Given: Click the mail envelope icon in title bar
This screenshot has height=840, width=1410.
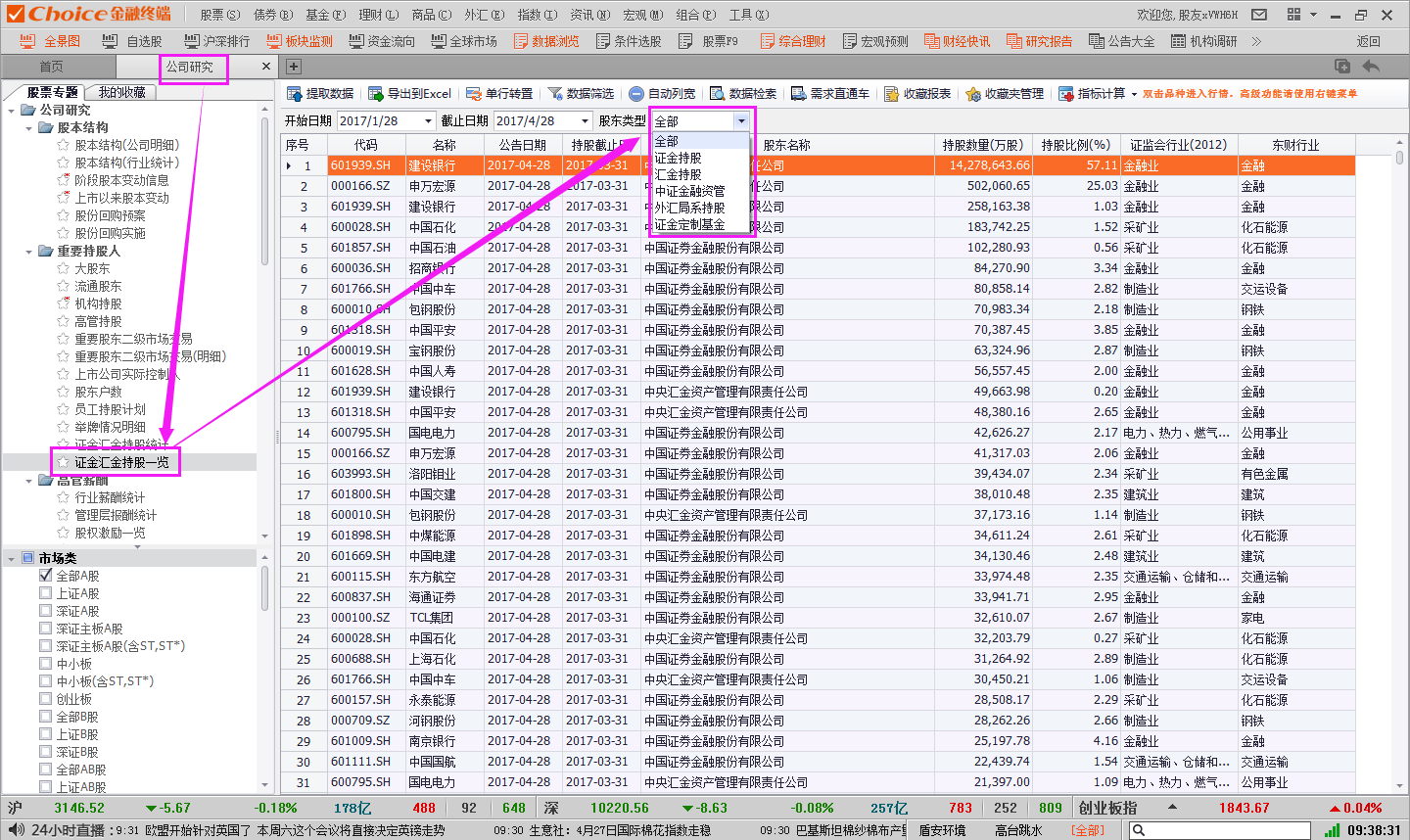Looking at the screenshot, I should coord(1259,15).
